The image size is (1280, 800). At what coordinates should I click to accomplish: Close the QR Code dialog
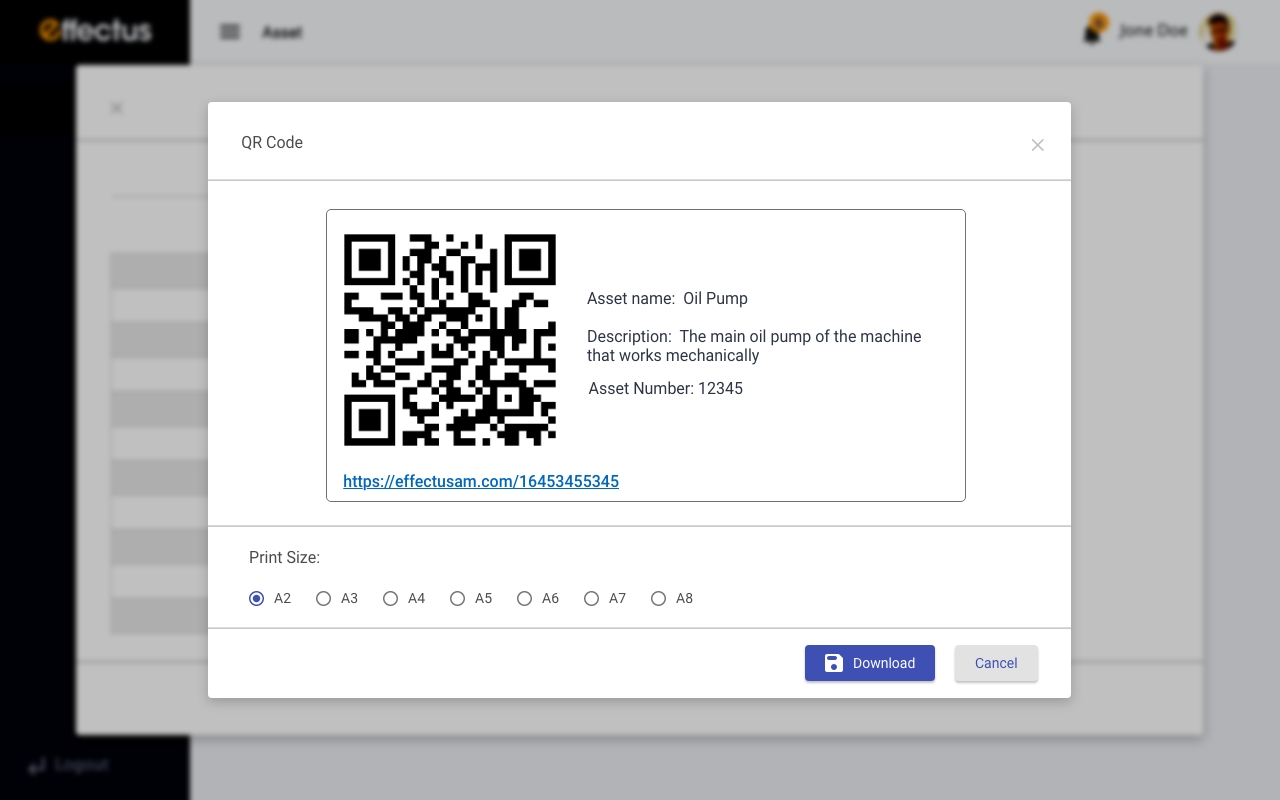coord(1037,145)
